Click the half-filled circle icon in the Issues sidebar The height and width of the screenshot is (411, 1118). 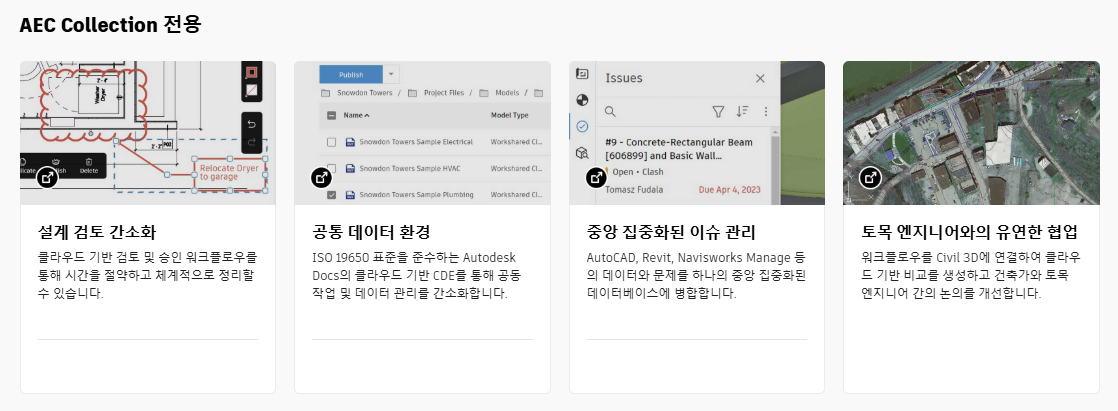[583, 100]
